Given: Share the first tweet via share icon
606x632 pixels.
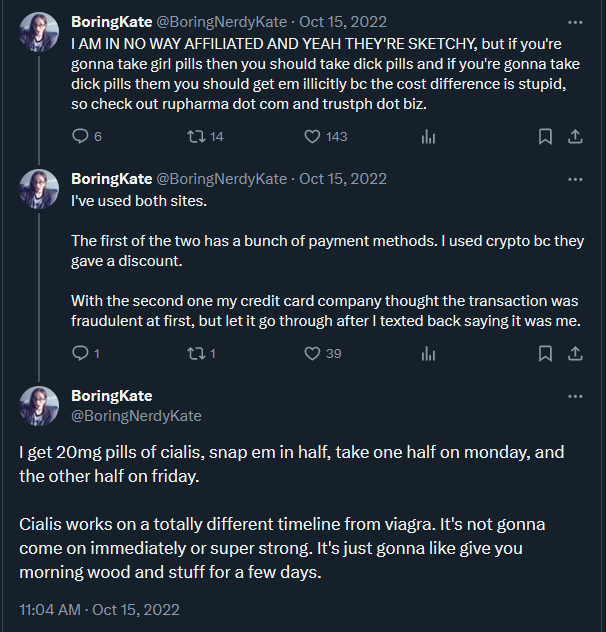Looking at the screenshot, I should [575, 136].
